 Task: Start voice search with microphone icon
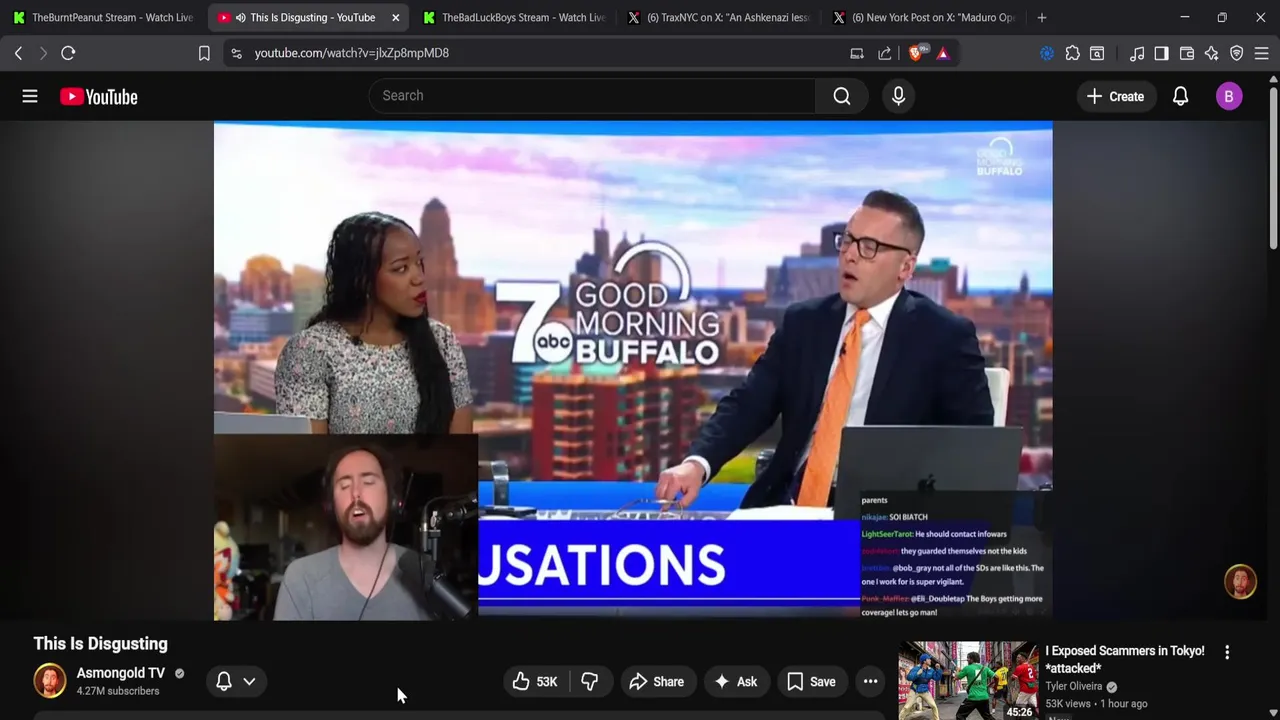(898, 96)
